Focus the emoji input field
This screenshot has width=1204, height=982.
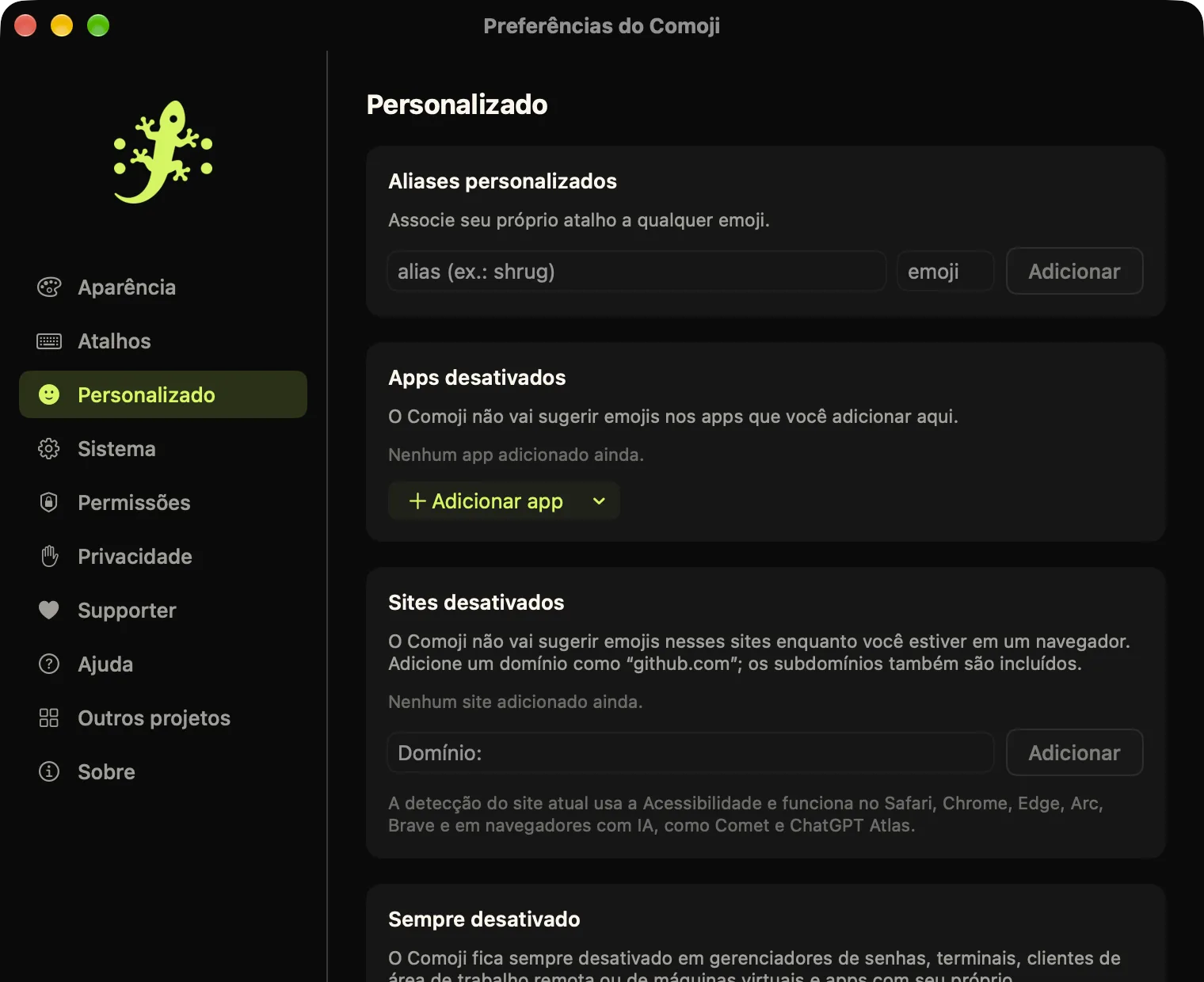tap(945, 272)
